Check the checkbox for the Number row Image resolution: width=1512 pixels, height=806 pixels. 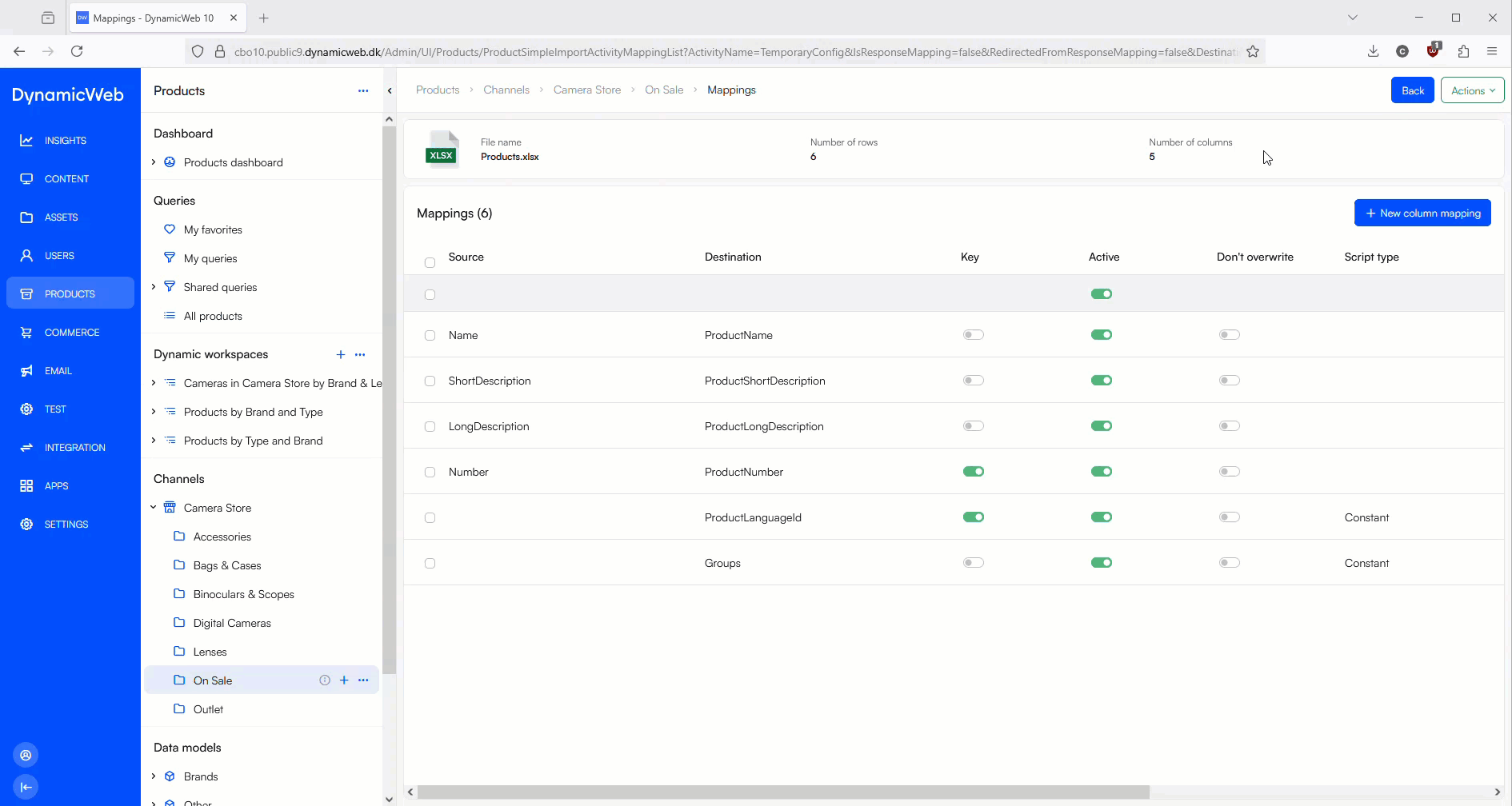(x=430, y=473)
